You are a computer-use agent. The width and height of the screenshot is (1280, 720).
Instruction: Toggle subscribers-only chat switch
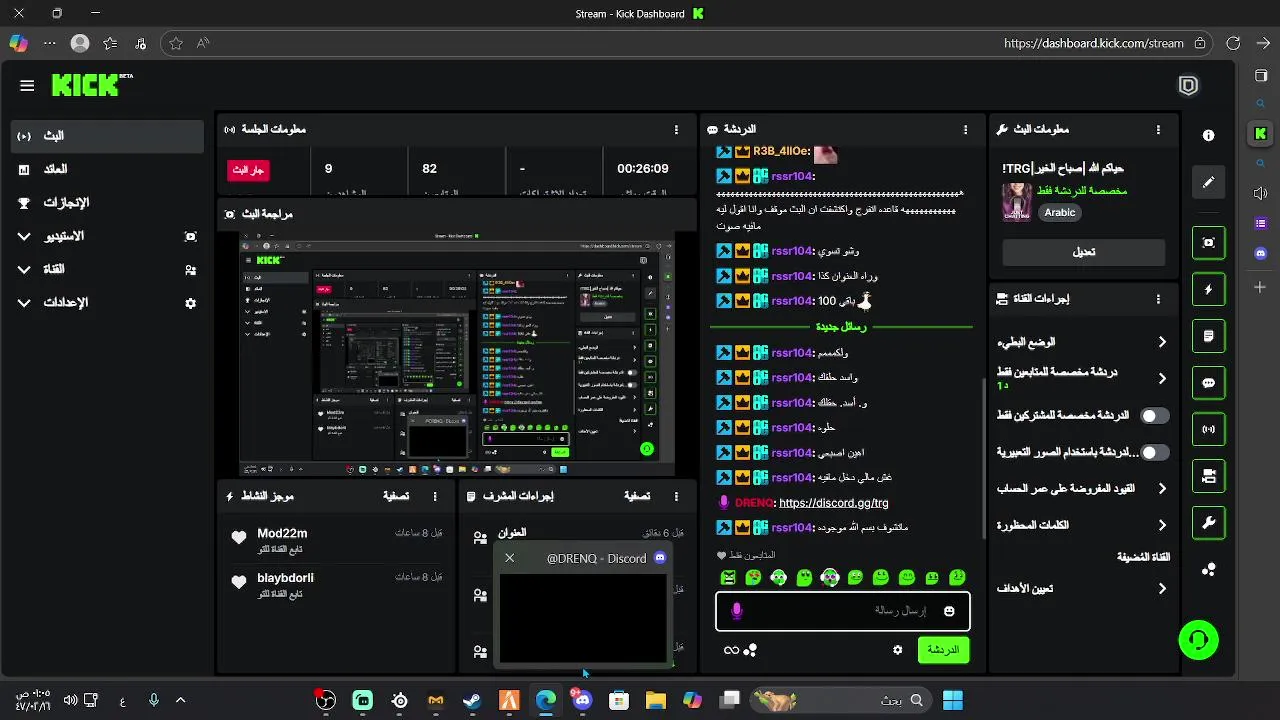pos(1155,415)
